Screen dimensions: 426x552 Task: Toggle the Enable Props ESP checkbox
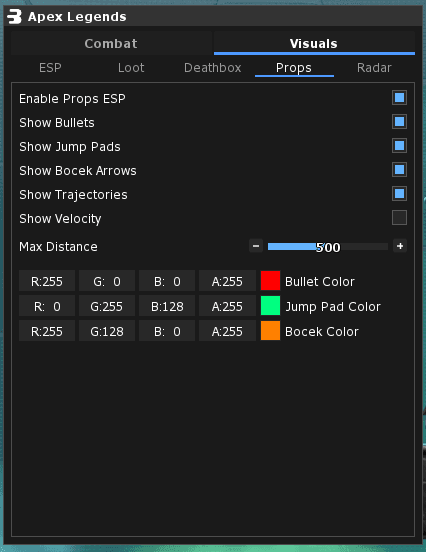[x=399, y=98]
